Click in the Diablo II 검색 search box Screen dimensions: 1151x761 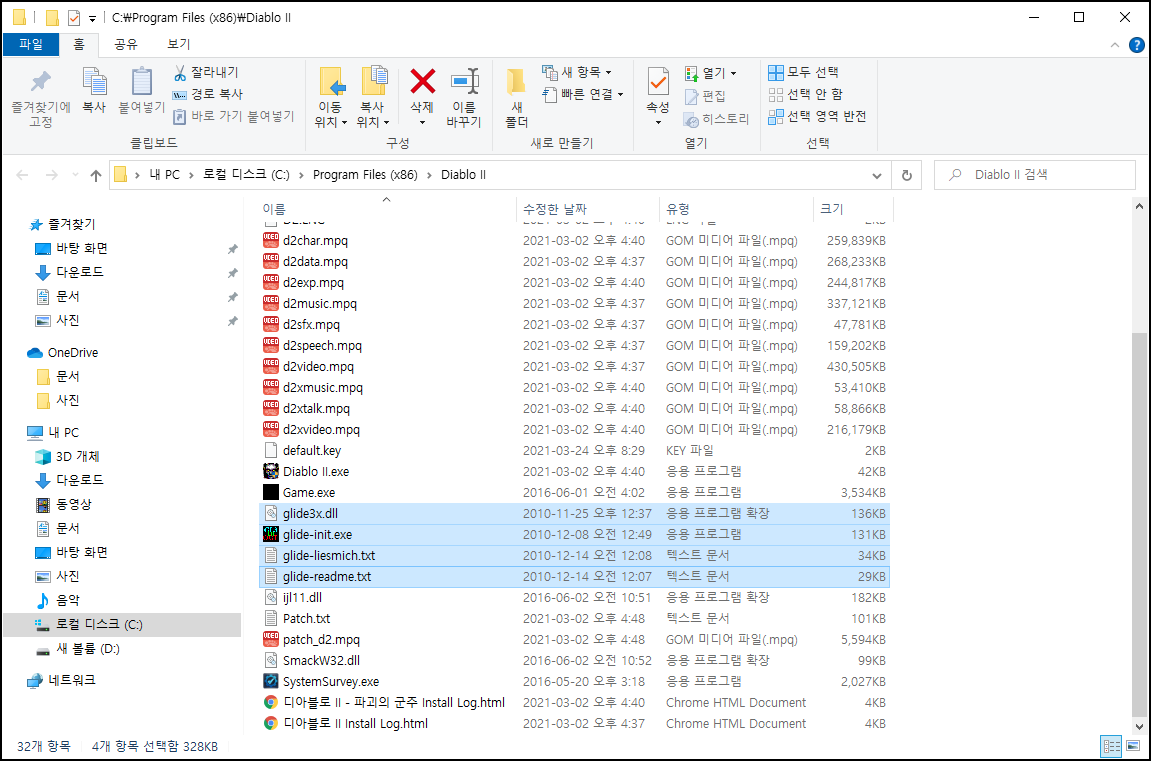pos(1035,175)
